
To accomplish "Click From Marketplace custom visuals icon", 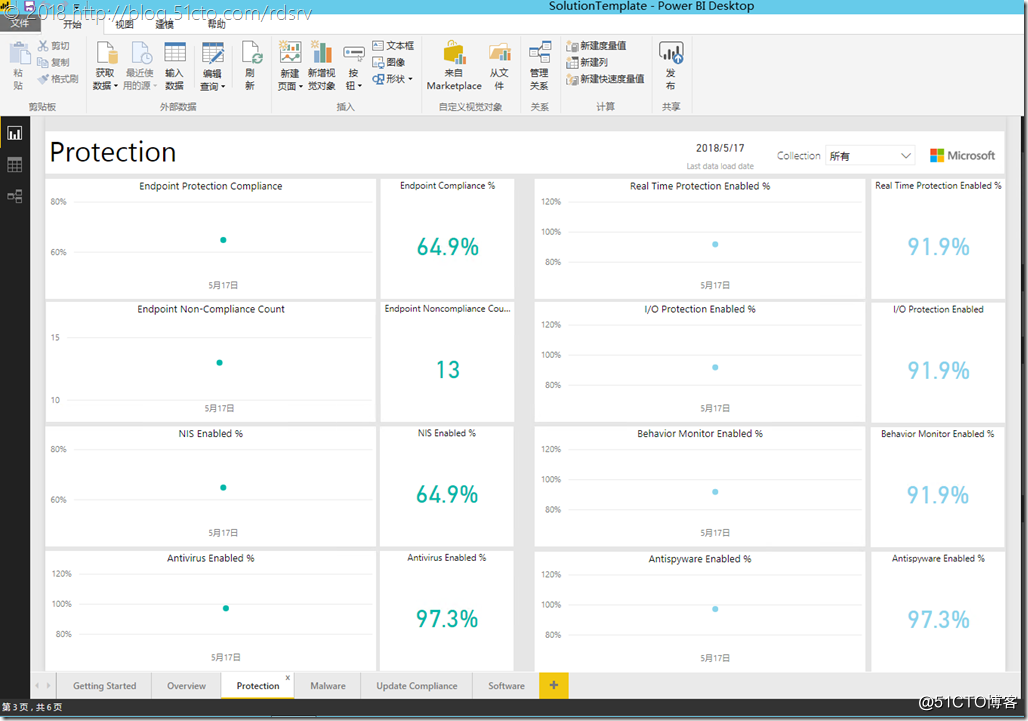I will (x=454, y=54).
